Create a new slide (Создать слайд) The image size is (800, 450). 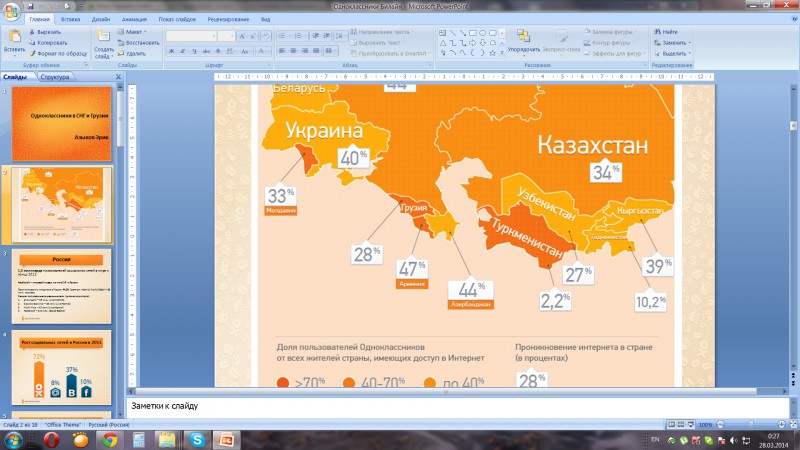[104, 44]
